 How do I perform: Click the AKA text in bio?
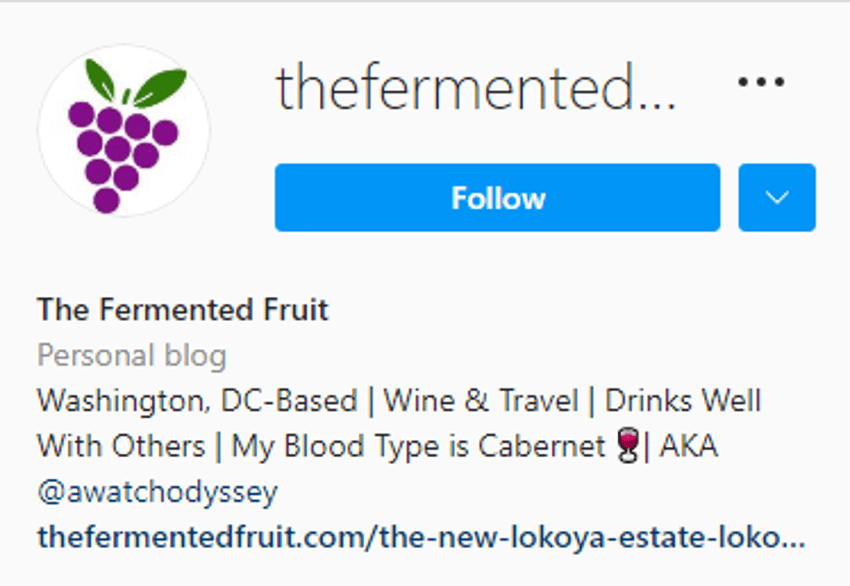point(688,446)
